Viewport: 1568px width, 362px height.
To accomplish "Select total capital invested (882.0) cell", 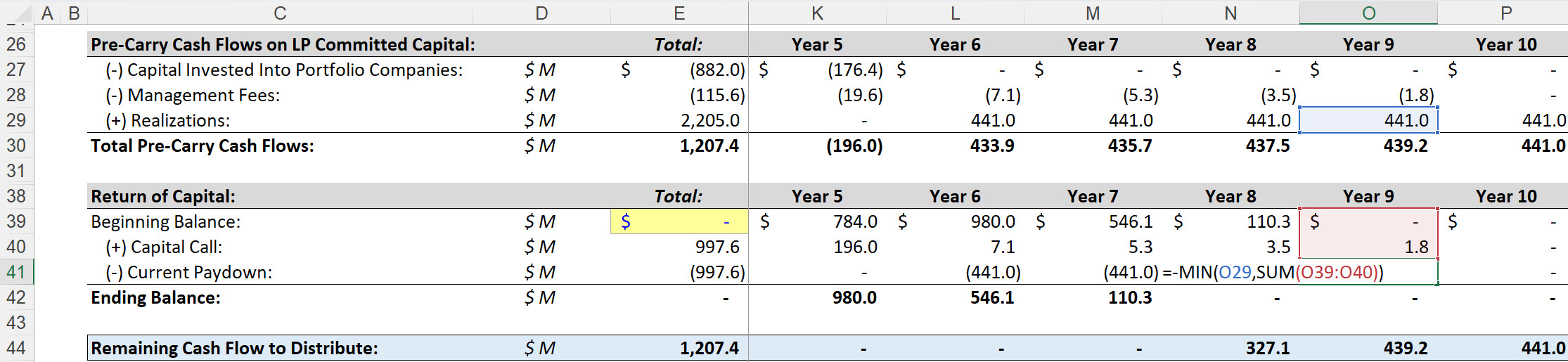I will [x=679, y=70].
